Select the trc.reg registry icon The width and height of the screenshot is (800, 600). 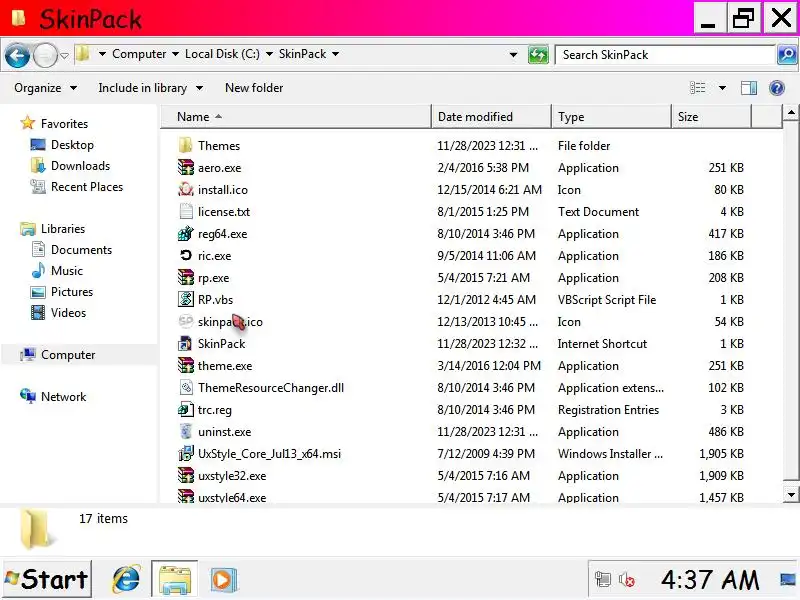pos(186,409)
